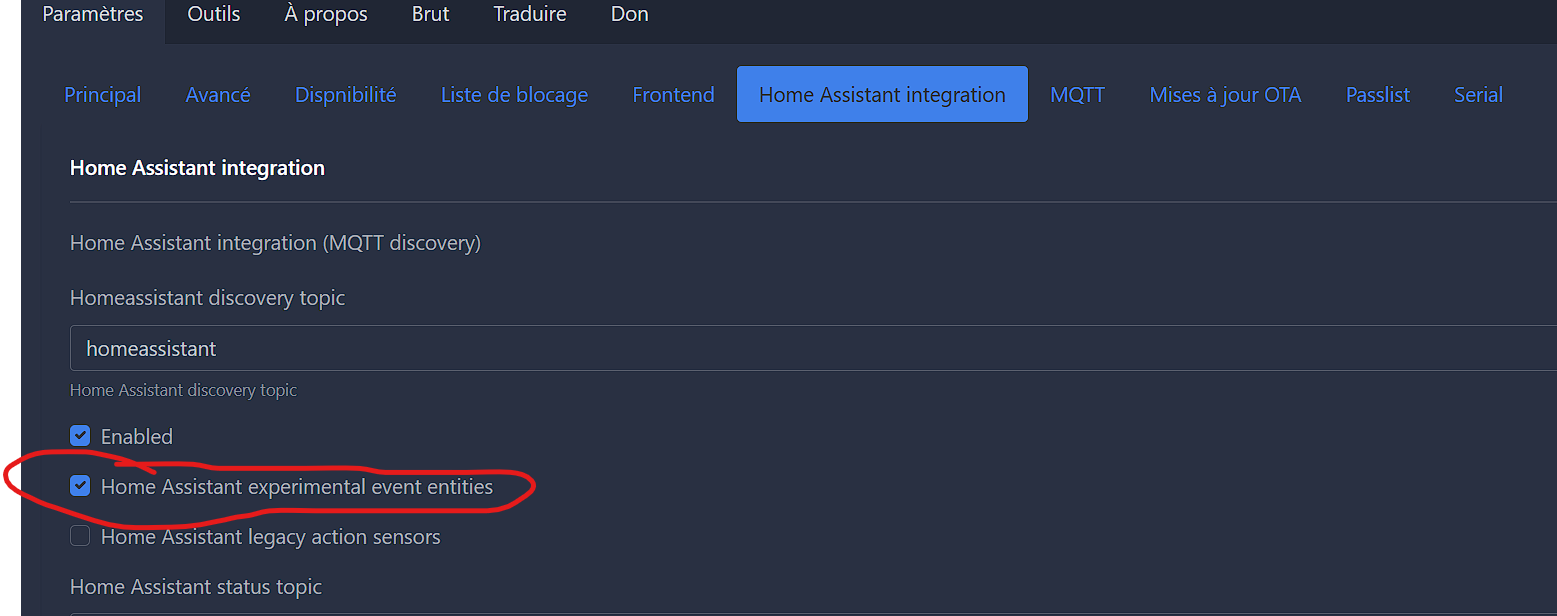Screen dimensions: 1557x616
Task: Open the Liste de blocage tab
Action: (x=514, y=95)
